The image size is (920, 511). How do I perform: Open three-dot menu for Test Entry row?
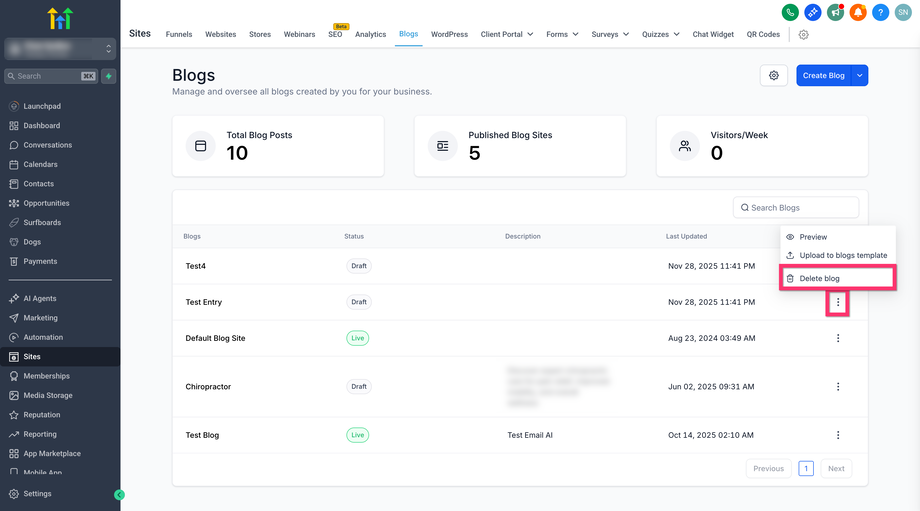click(x=838, y=302)
